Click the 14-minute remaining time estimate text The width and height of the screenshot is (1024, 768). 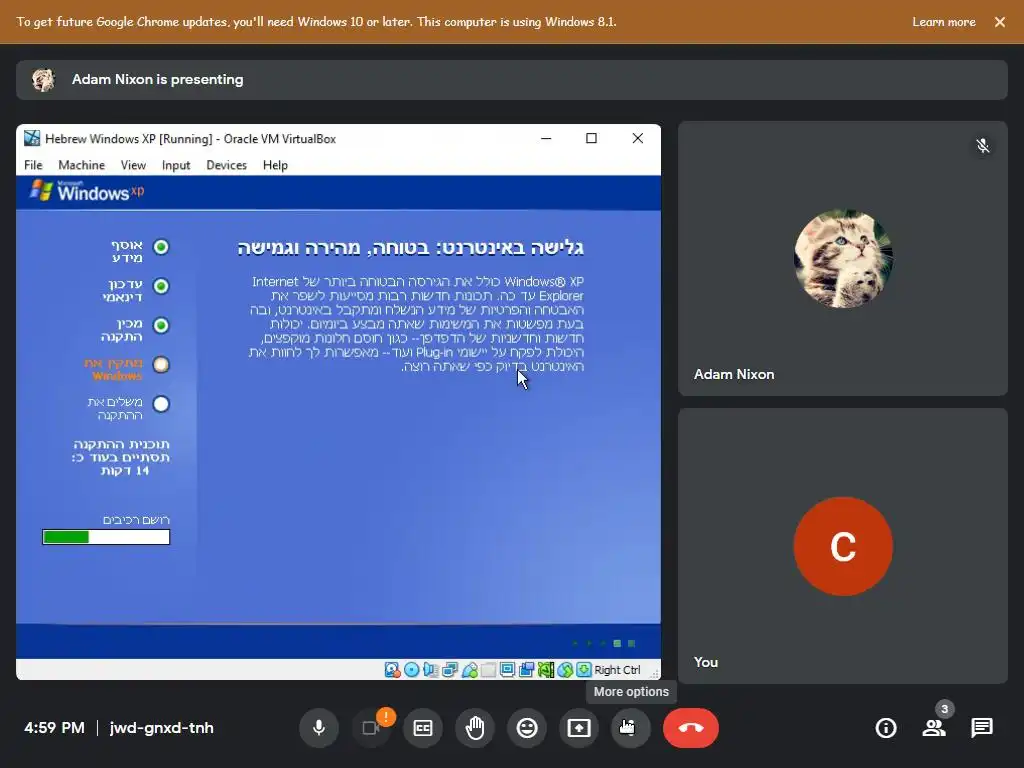point(121,457)
